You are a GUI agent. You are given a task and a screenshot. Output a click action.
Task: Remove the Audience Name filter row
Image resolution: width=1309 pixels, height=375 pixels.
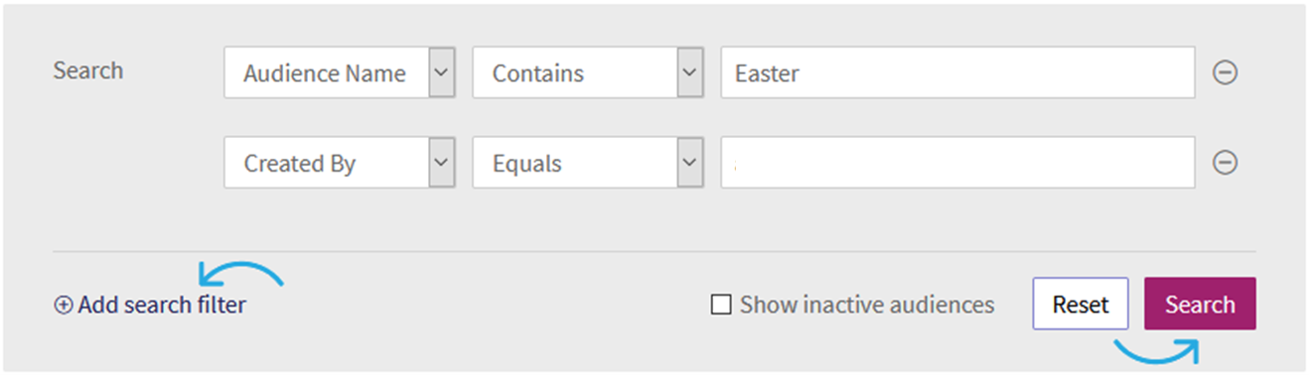1225,73
